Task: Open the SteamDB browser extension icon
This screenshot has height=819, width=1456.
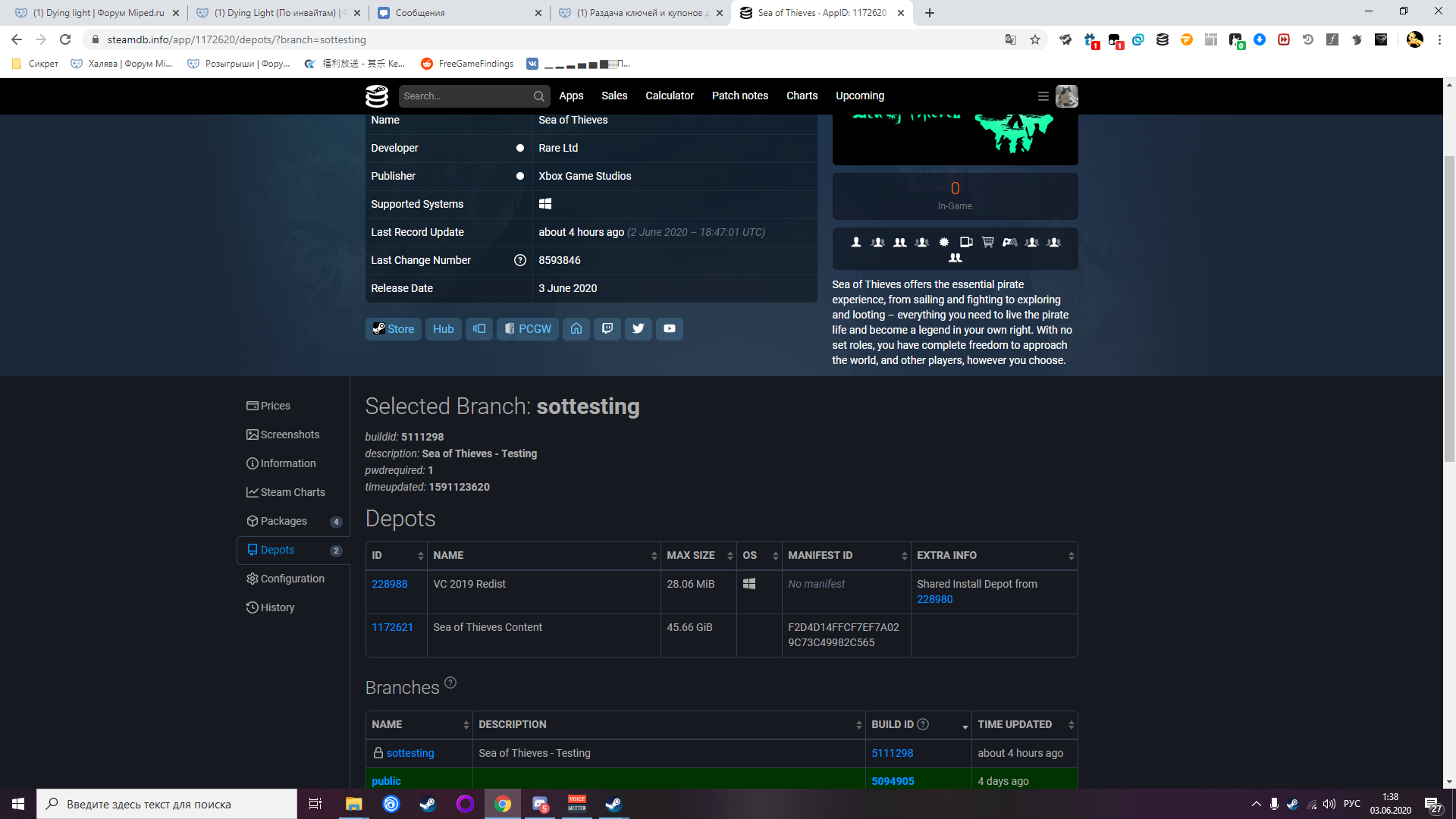Action: coord(1163,39)
